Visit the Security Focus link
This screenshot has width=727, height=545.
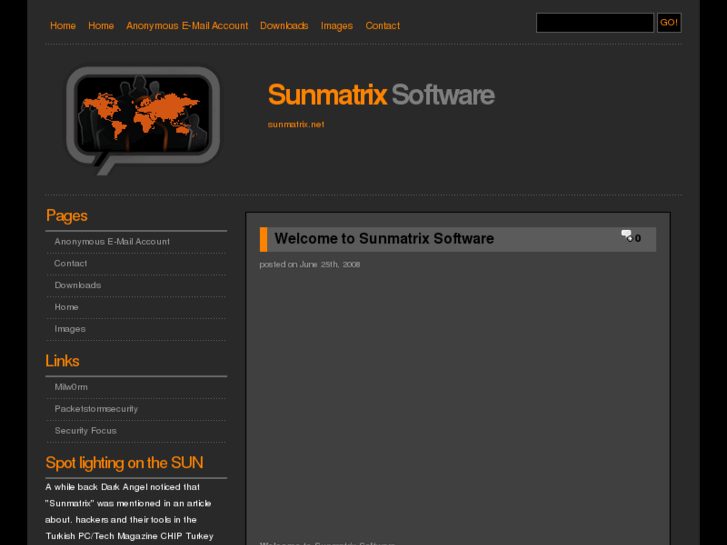85,431
